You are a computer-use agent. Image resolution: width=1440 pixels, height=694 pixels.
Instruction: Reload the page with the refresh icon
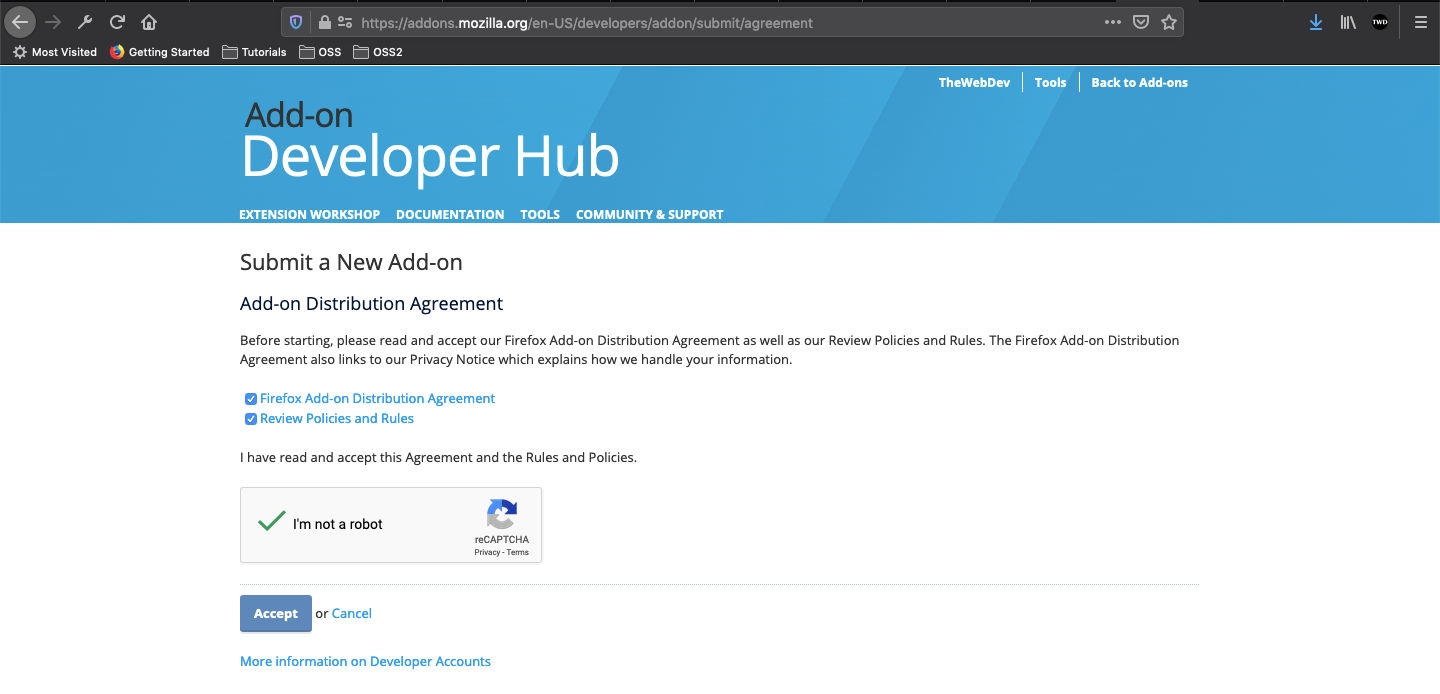117,22
